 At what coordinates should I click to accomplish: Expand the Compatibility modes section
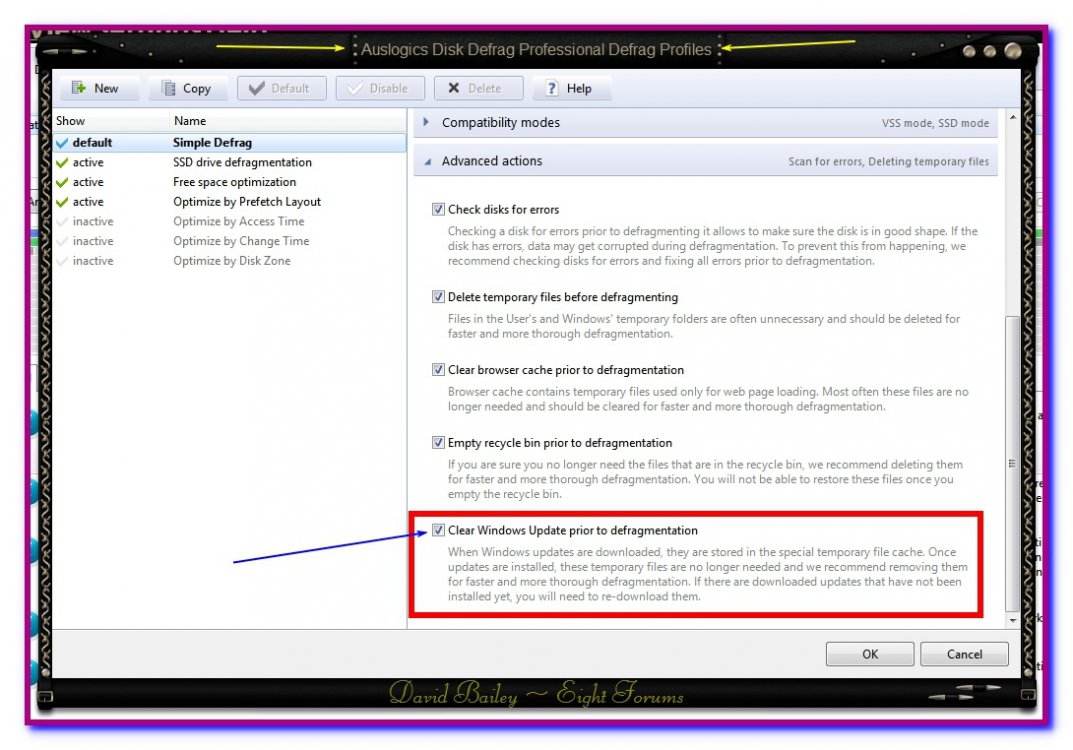pos(426,122)
